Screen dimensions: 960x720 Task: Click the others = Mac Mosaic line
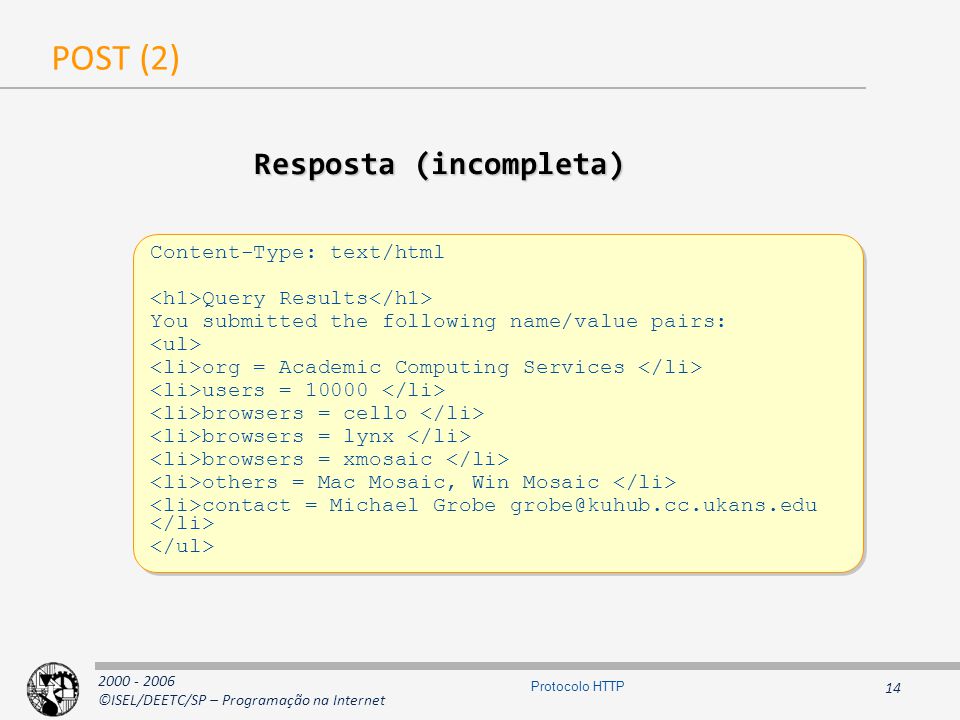(x=413, y=482)
